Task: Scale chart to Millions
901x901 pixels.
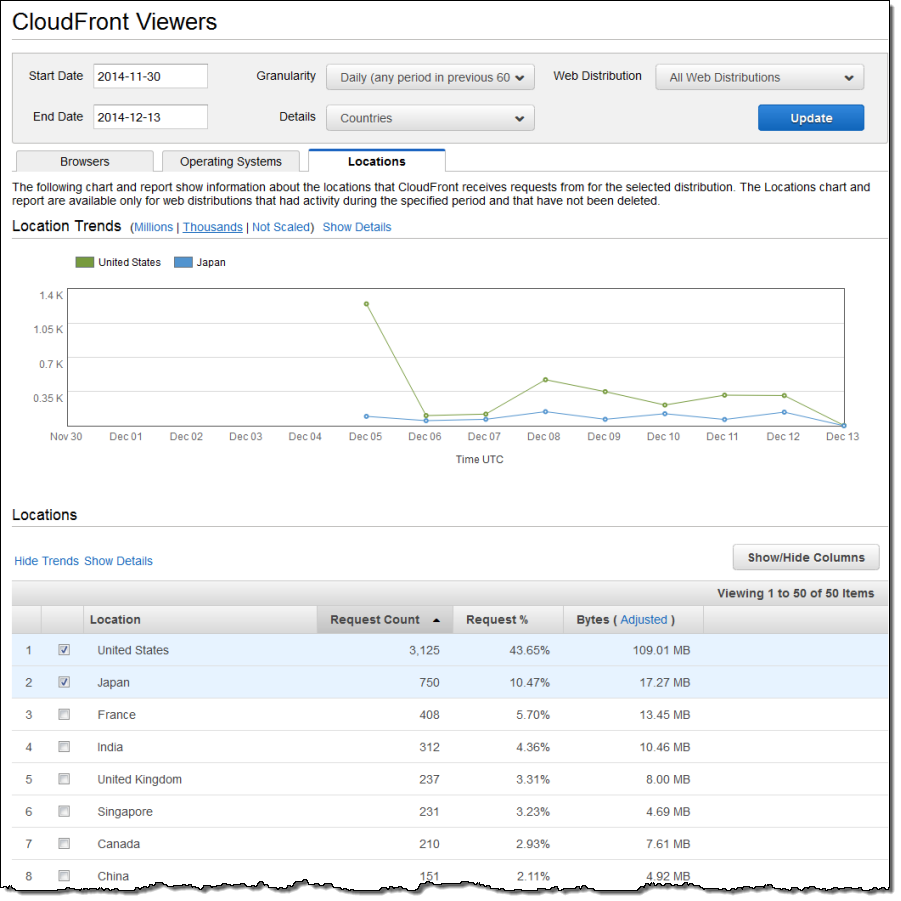Action: coord(153,227)
